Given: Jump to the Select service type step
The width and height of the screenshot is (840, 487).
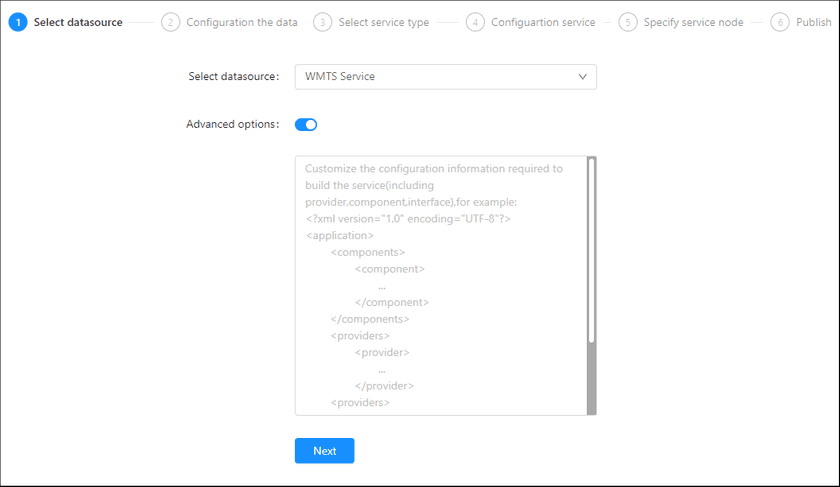Looking at the screenshot, I should pos(383,22).
